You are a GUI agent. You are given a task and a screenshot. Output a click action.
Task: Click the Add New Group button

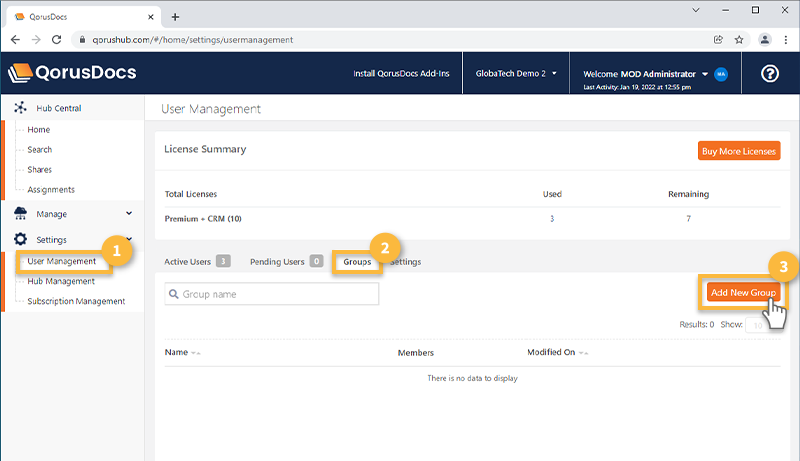[741, 292]
